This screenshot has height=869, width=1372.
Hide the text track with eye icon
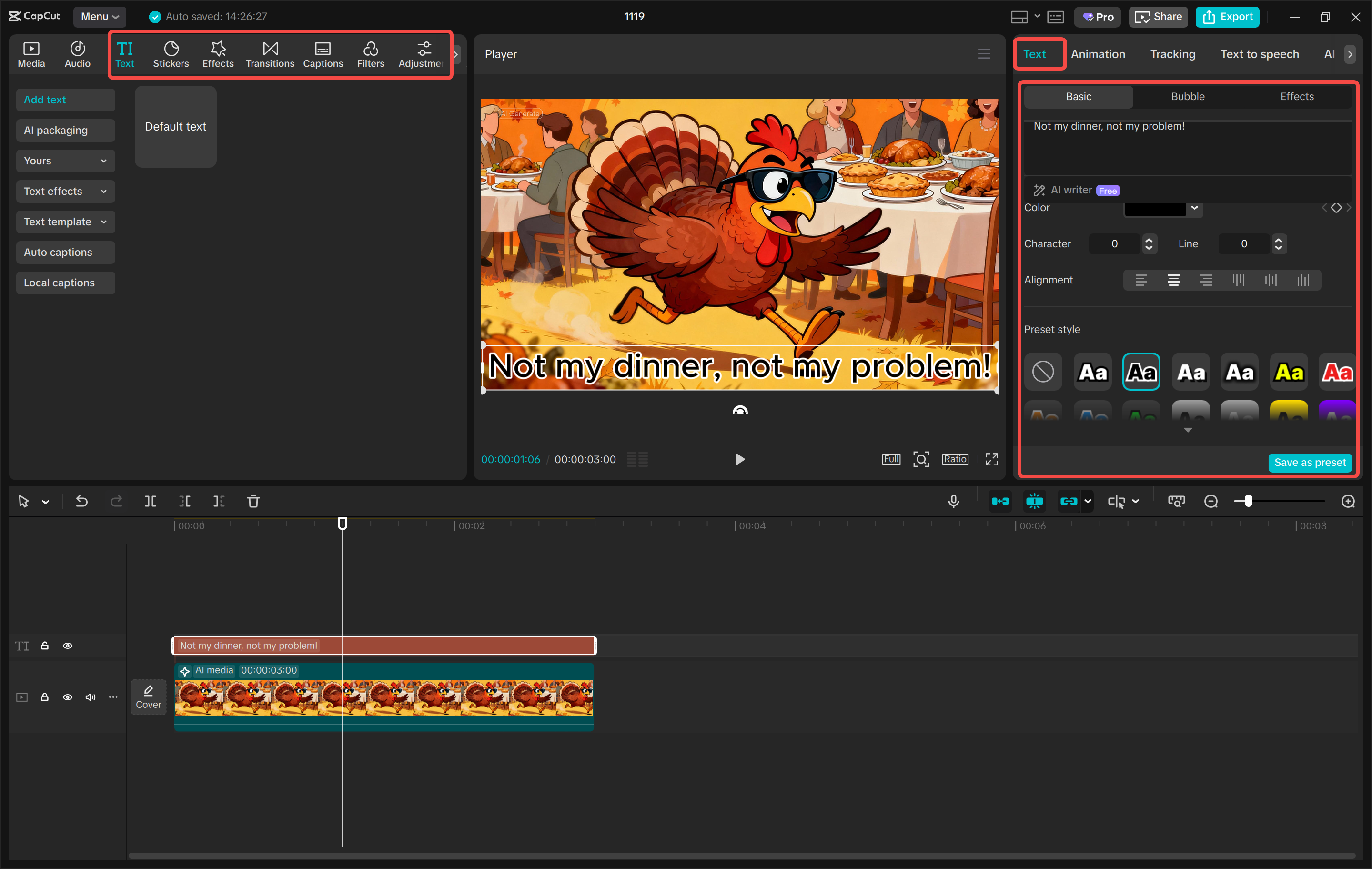[67, 646]
